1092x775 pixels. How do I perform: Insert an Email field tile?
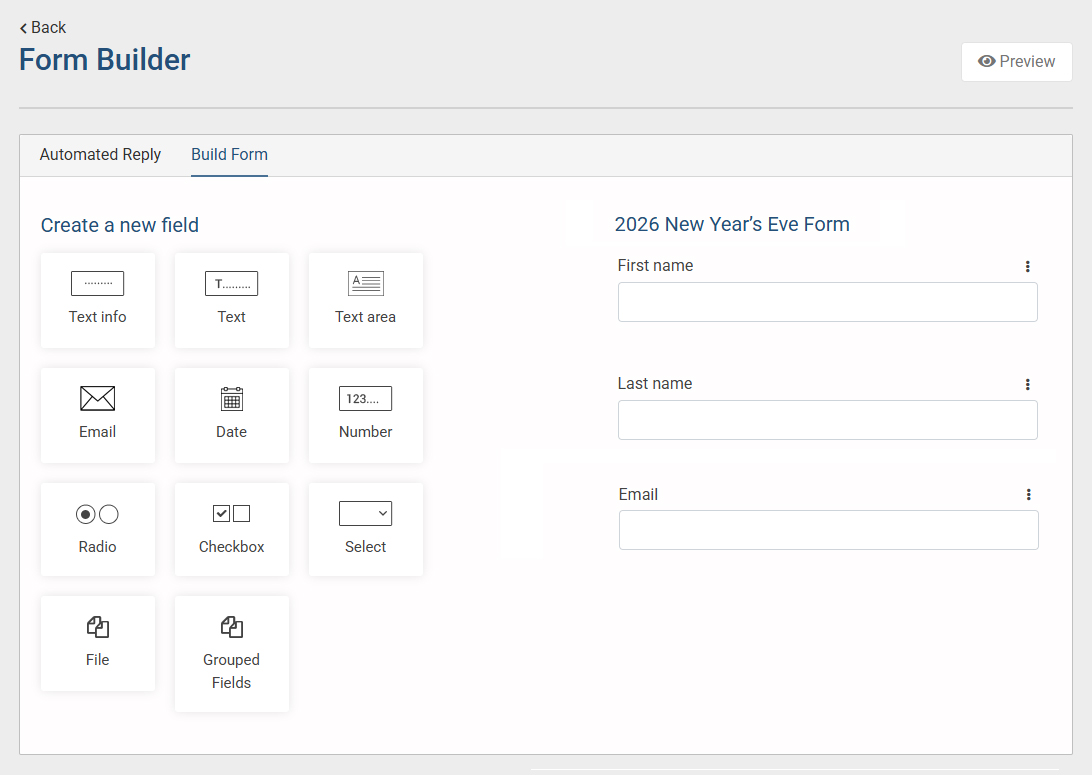[x=98, y=415]
